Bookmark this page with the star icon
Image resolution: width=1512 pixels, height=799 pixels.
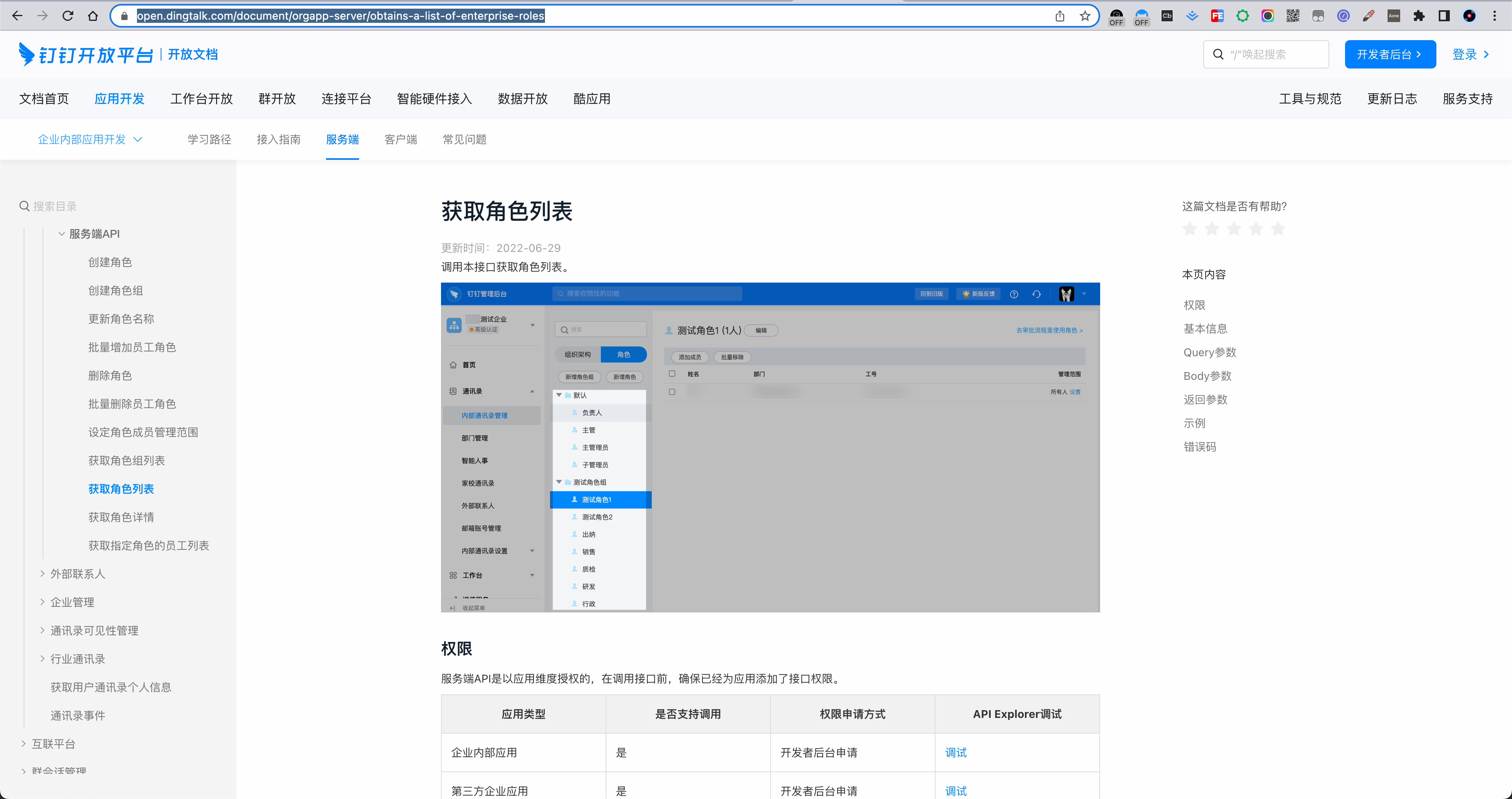1085,16
